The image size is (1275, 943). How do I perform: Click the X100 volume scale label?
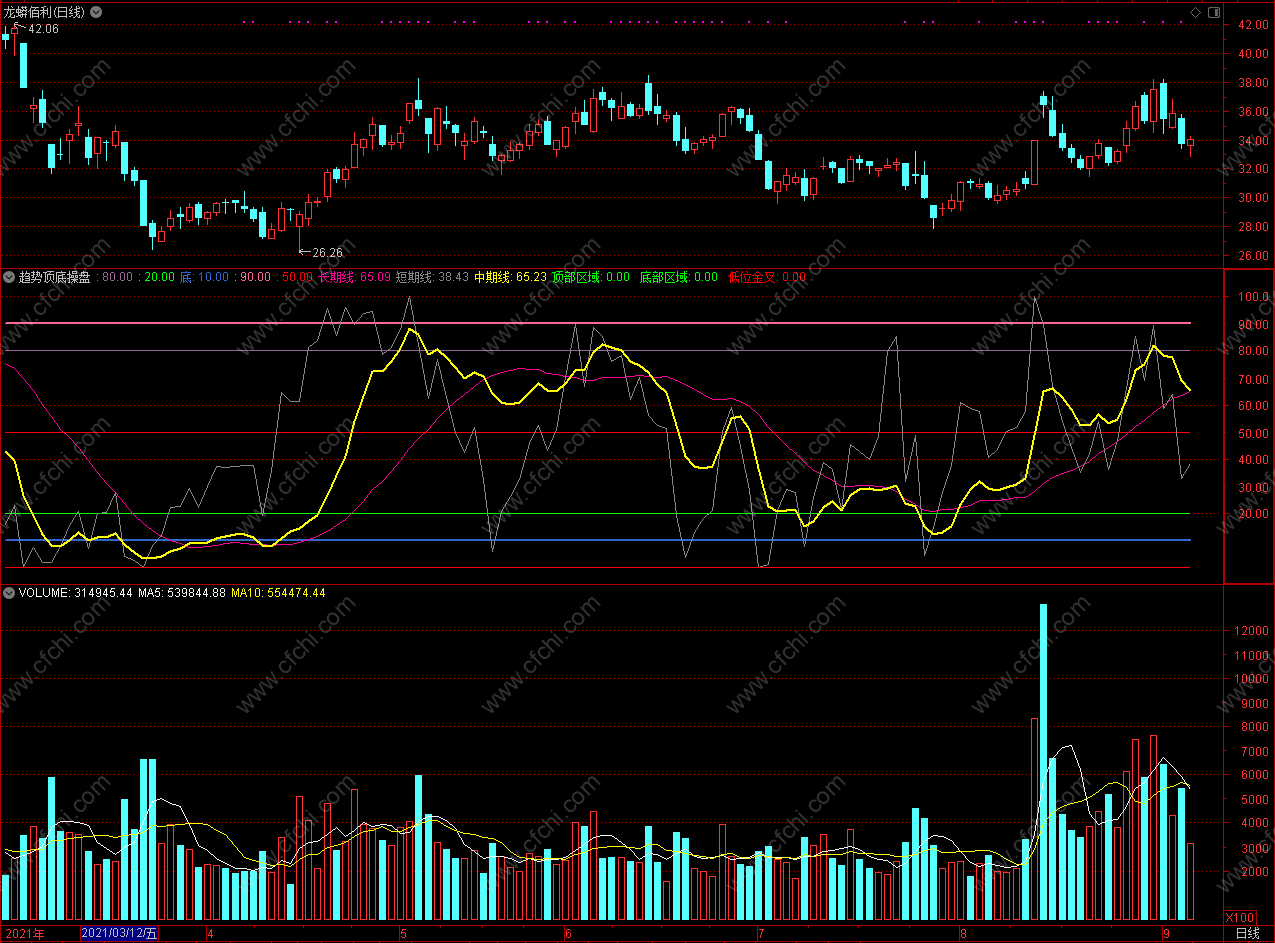[x=1241, y=917]
